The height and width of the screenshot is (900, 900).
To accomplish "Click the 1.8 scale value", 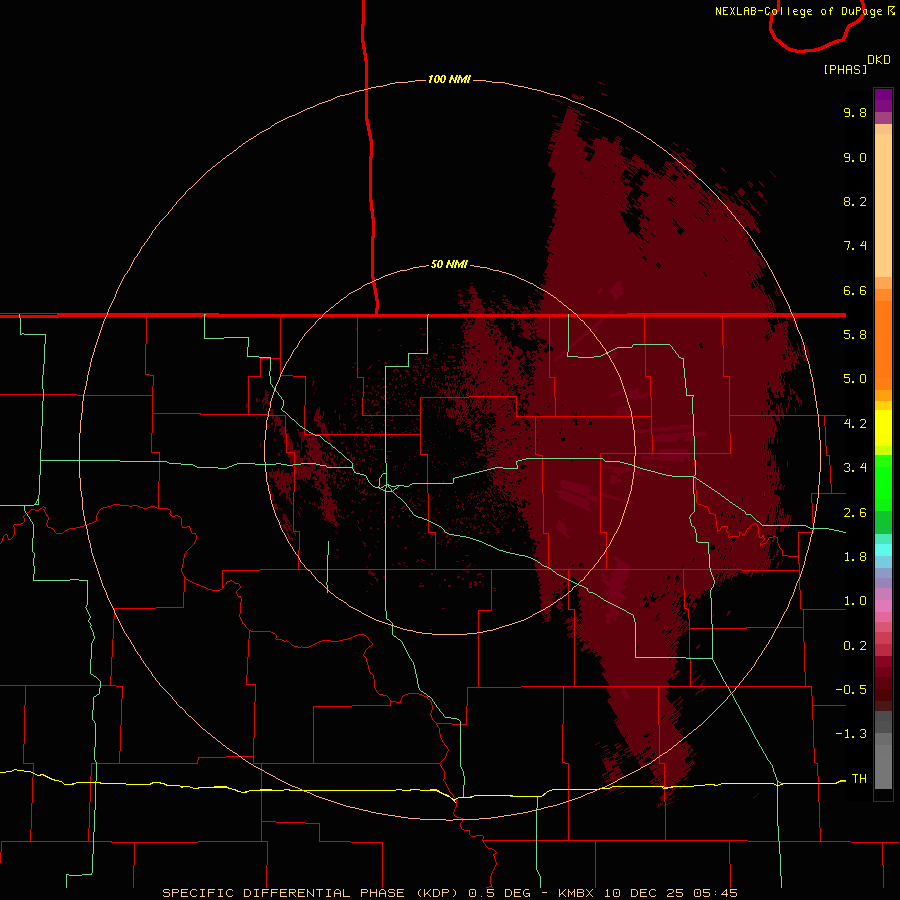I will (855, 557).
